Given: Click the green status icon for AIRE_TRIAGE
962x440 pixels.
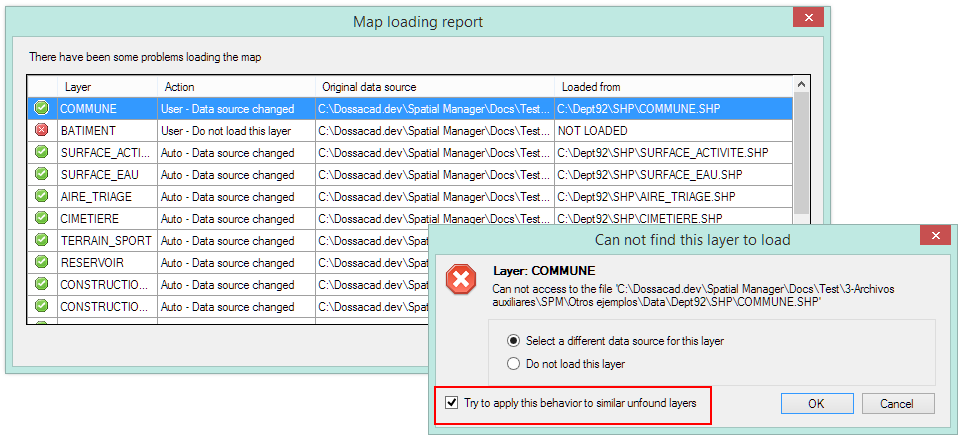Looking at the screenshot, I should pos(41,196).
